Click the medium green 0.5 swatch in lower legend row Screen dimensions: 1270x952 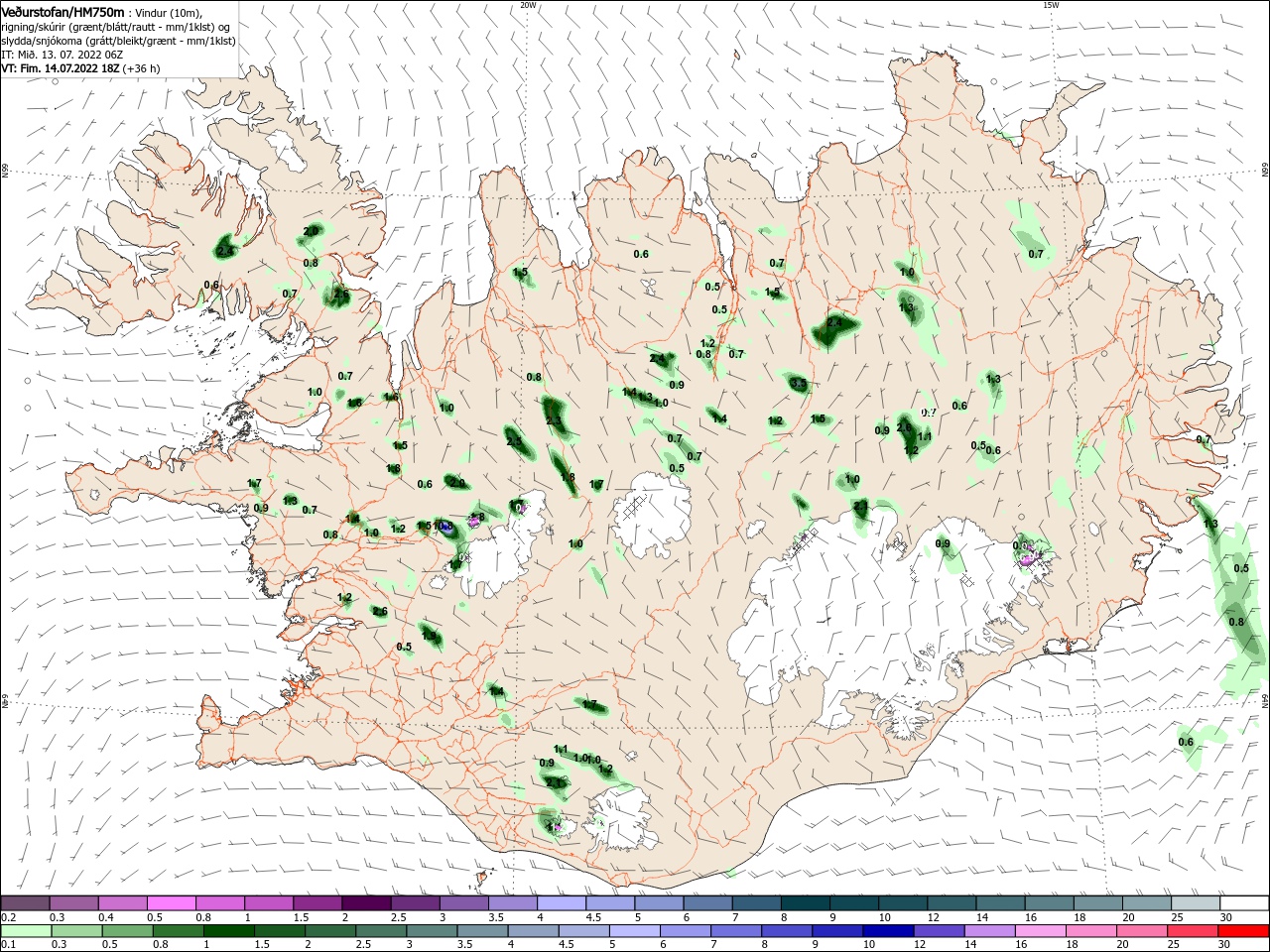pos(127,931)
